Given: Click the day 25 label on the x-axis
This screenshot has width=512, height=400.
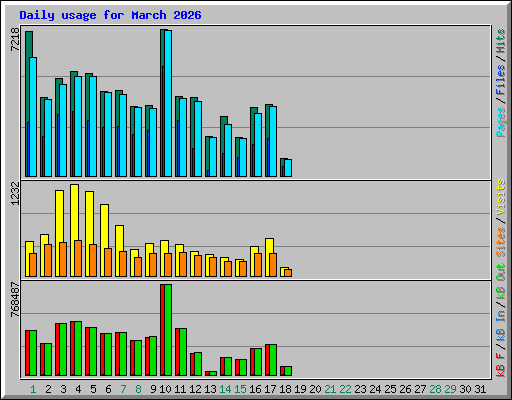Looking at the screenshot, I should (390, 389).
